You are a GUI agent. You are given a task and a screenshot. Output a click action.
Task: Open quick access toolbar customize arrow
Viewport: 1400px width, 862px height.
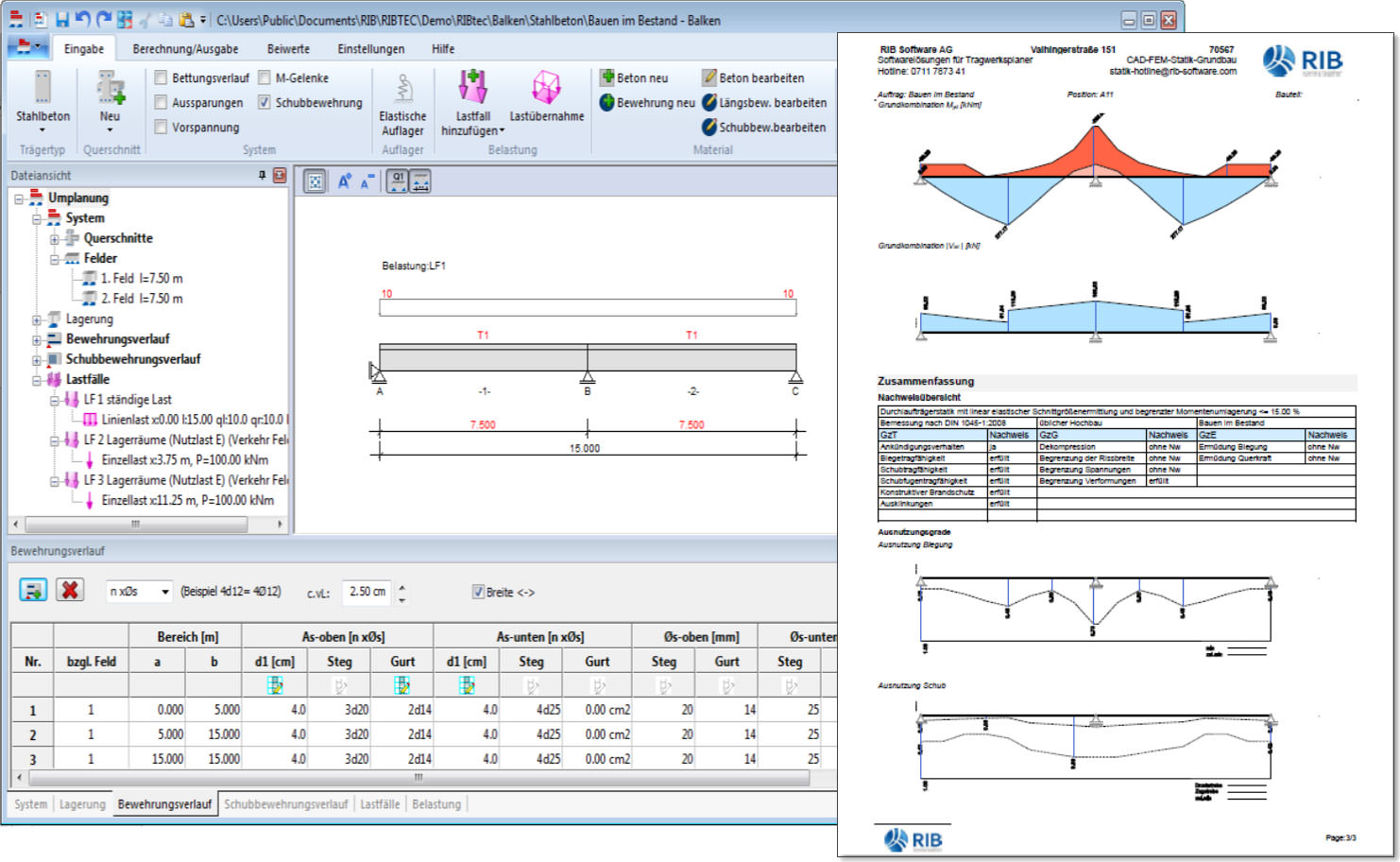coord(203,20)
